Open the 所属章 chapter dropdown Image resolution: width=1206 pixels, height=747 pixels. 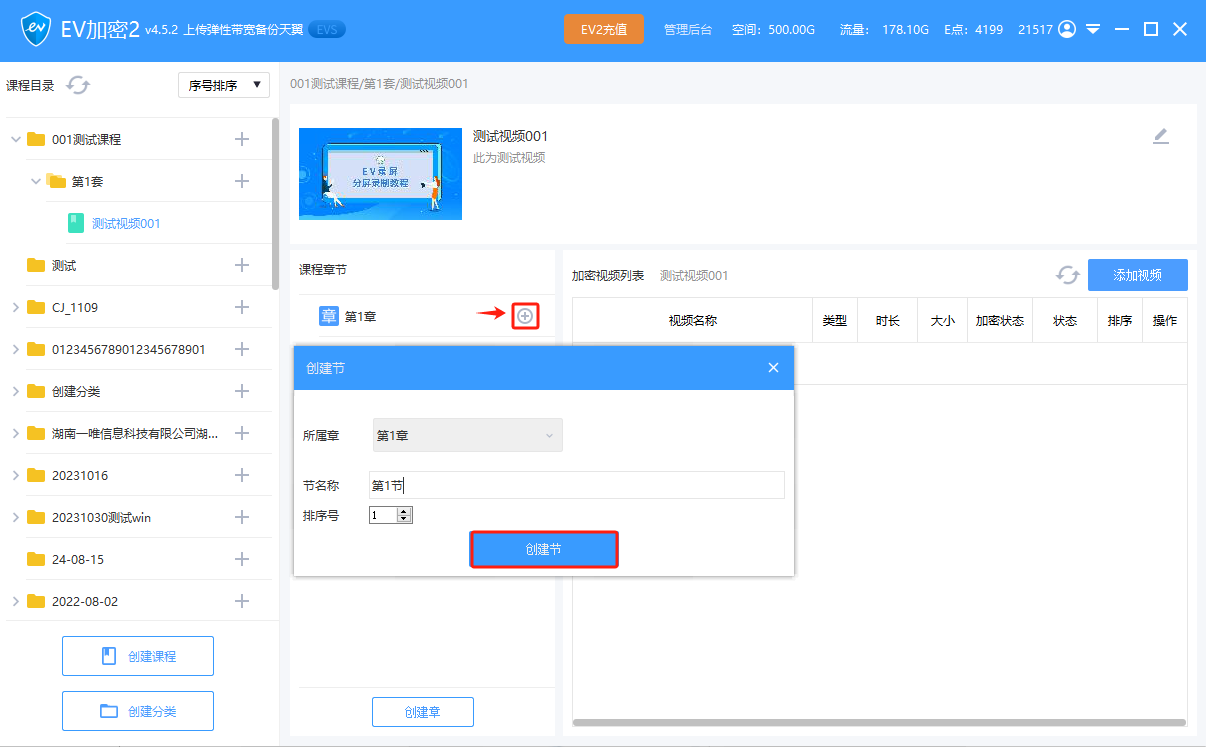coord(467,435)
